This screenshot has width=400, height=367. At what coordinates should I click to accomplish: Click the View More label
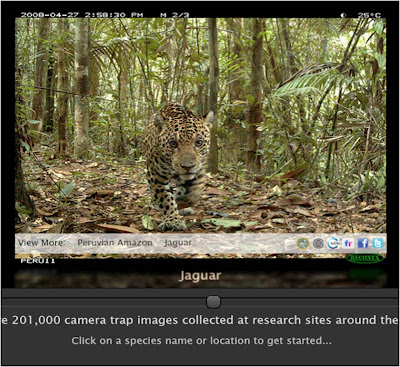click(x=42, y=243)
